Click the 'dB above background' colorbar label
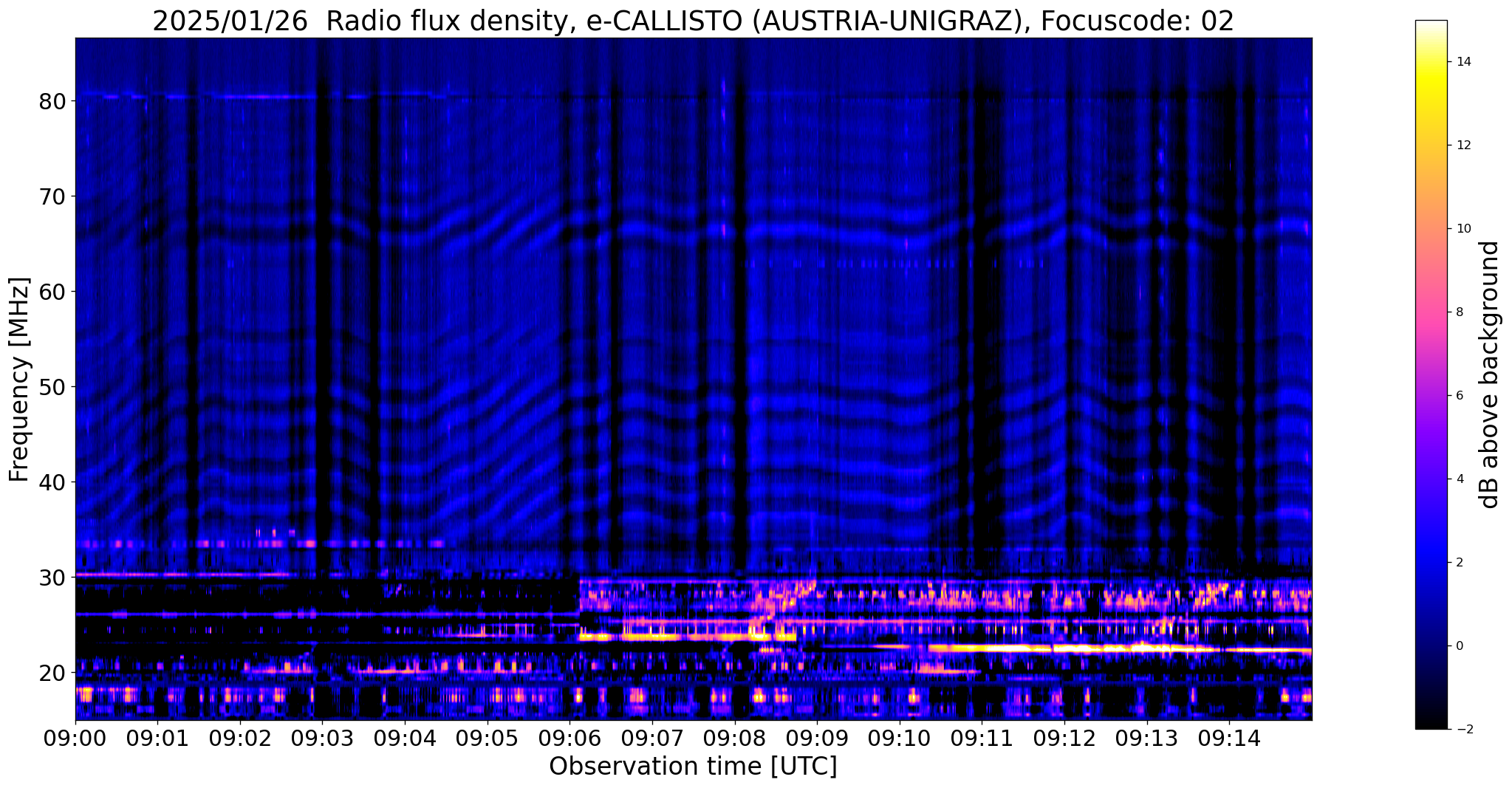 1490,374
